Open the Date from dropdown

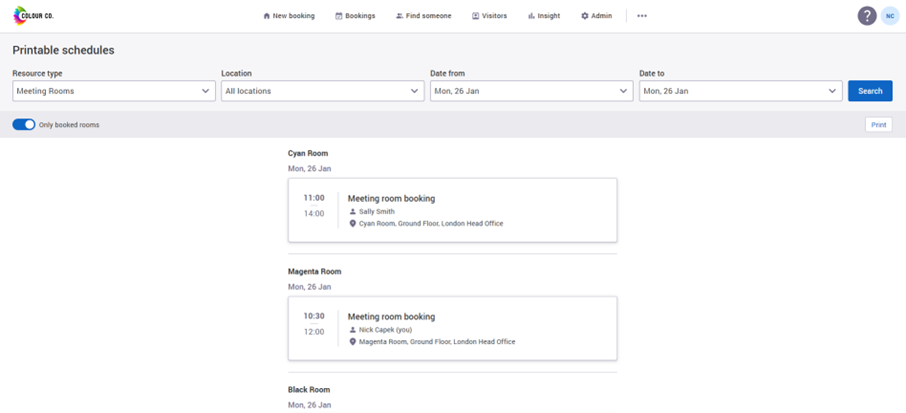(x=532, y=91)
